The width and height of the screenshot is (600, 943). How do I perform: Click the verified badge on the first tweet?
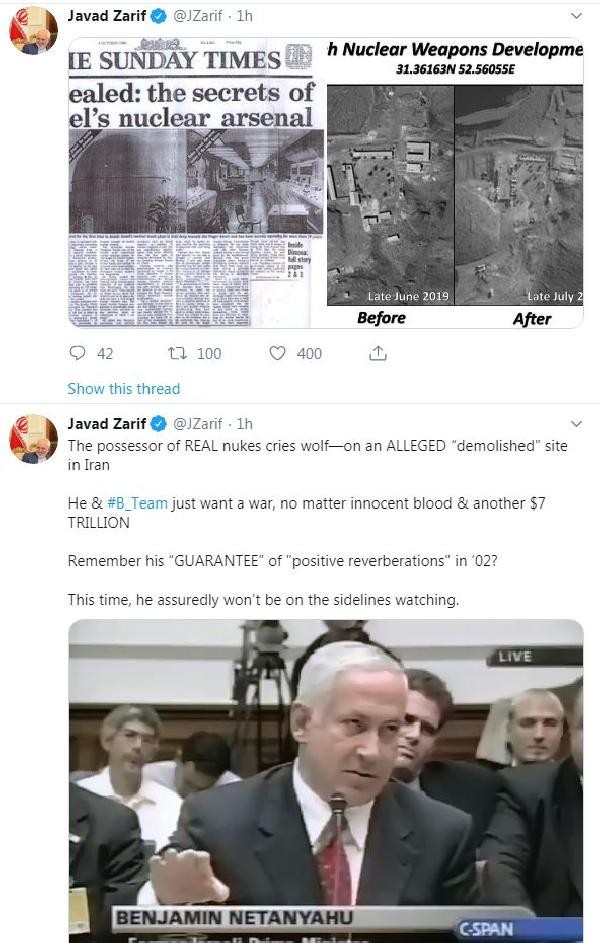pos(159,16)
